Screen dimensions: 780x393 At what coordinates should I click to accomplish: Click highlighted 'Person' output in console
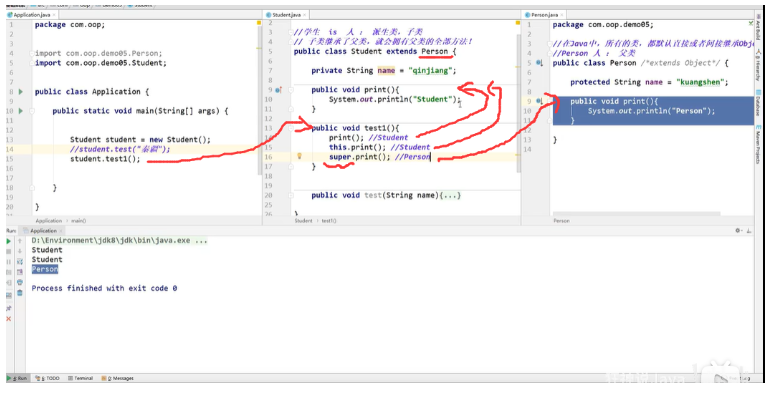point(45,269)
